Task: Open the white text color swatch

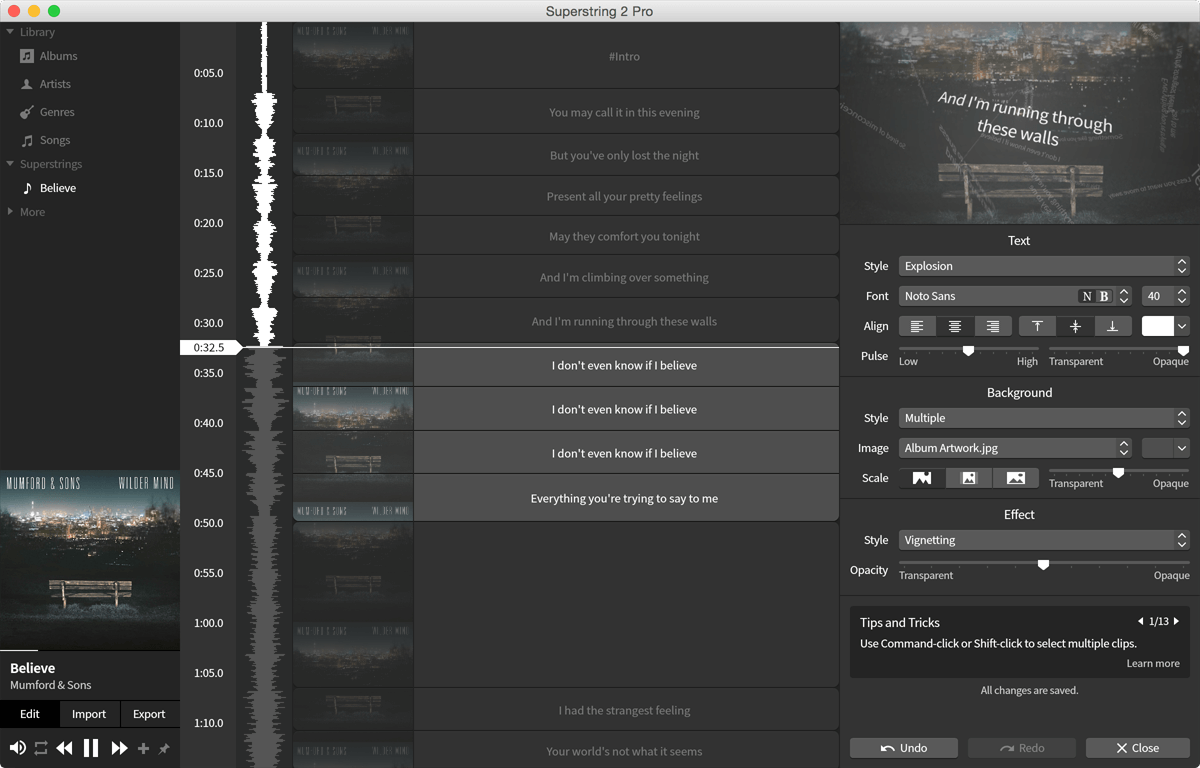Action: pos(1157,326)
